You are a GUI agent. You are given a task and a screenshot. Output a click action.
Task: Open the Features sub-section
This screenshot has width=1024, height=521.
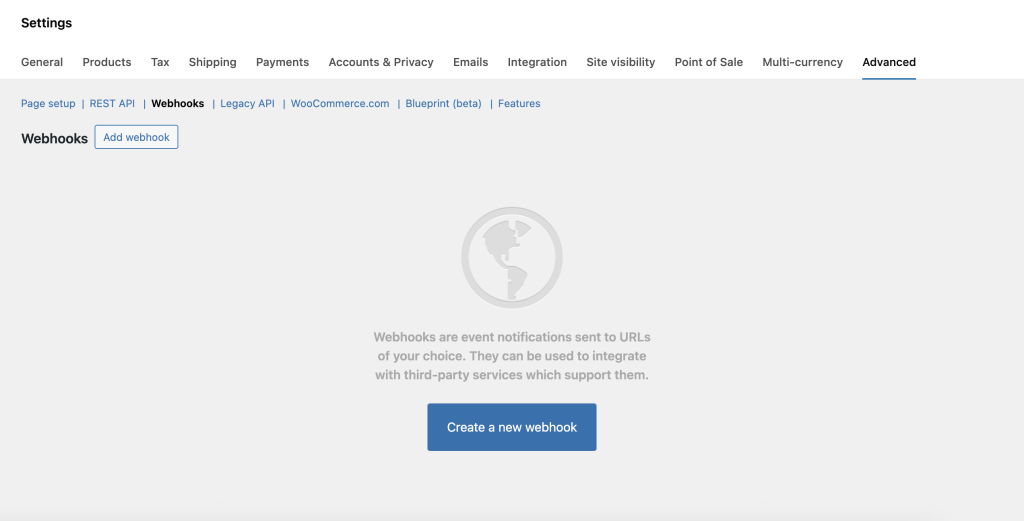point(519,103)
